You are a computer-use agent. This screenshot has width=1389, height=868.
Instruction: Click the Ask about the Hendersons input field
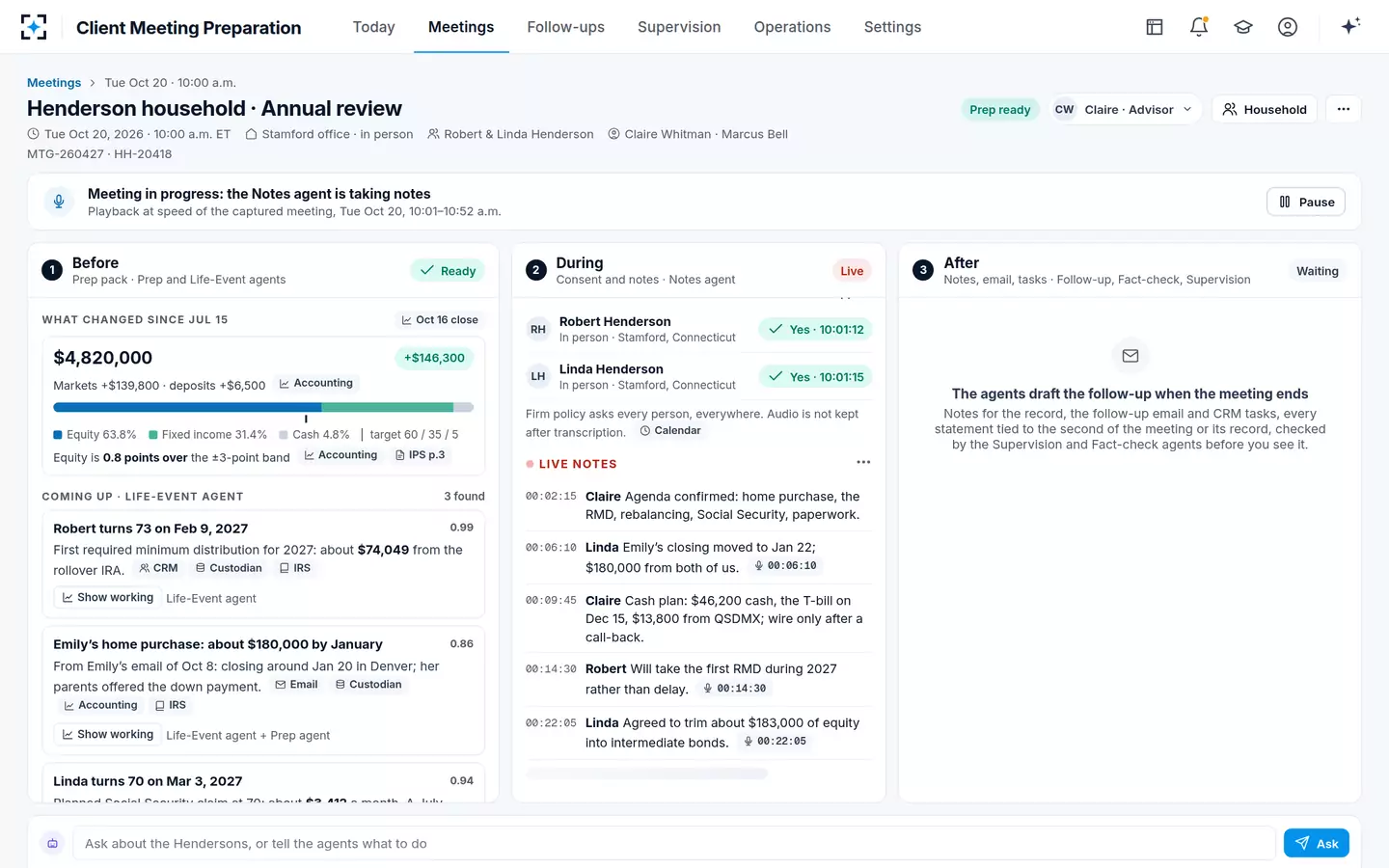[674, 843]
